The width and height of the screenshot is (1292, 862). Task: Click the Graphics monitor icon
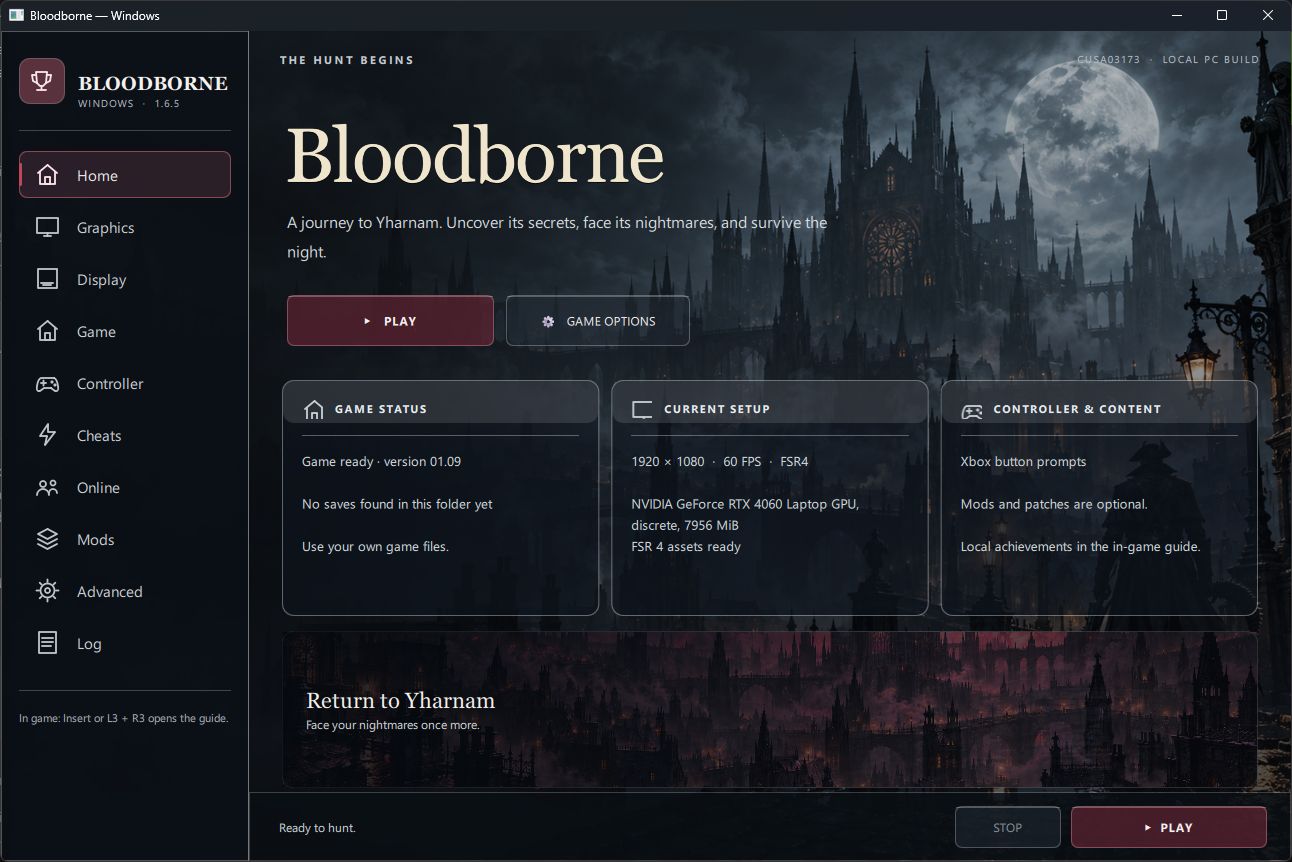point(47,227)
